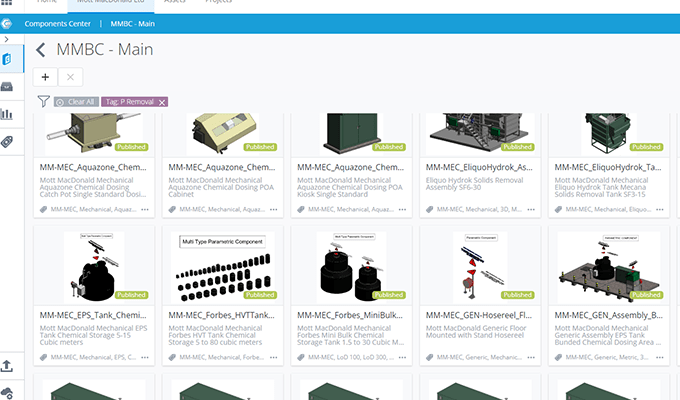680x400 pixels.
Task: Open the analytics bar chart sidebar icon
Action: pos(8,114)
